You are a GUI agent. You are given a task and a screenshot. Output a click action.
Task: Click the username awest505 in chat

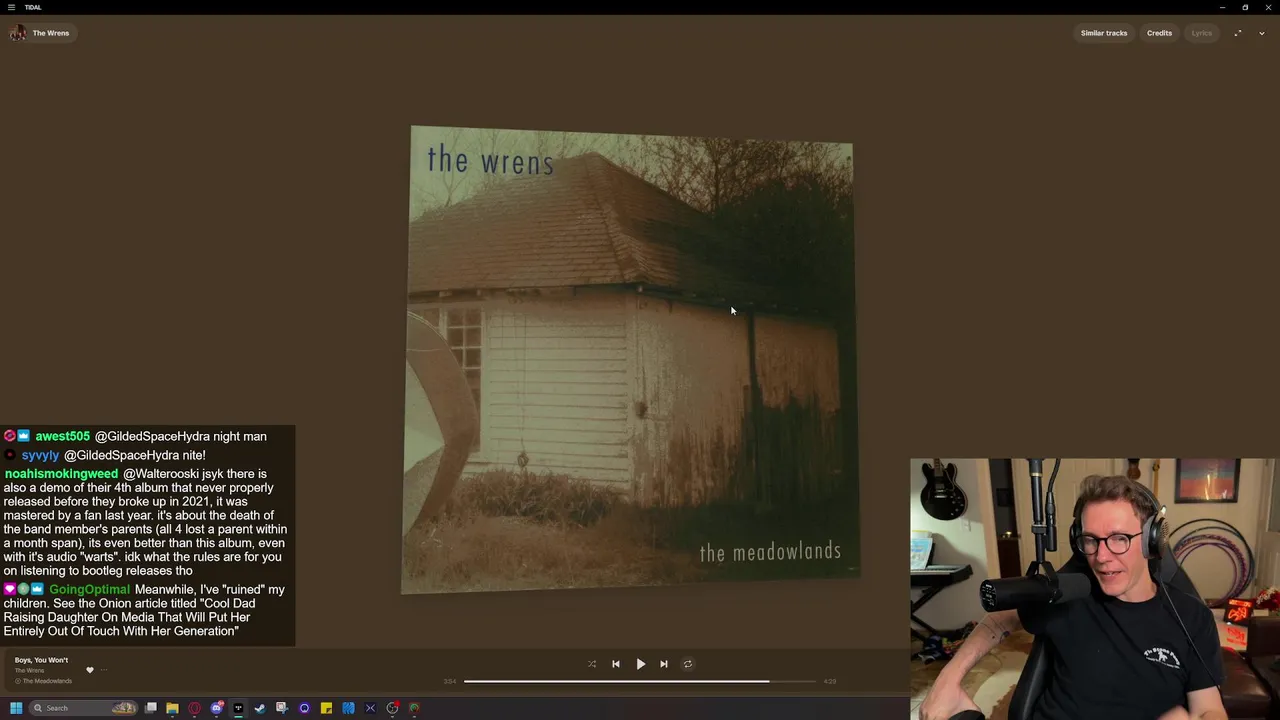(63, 436)
